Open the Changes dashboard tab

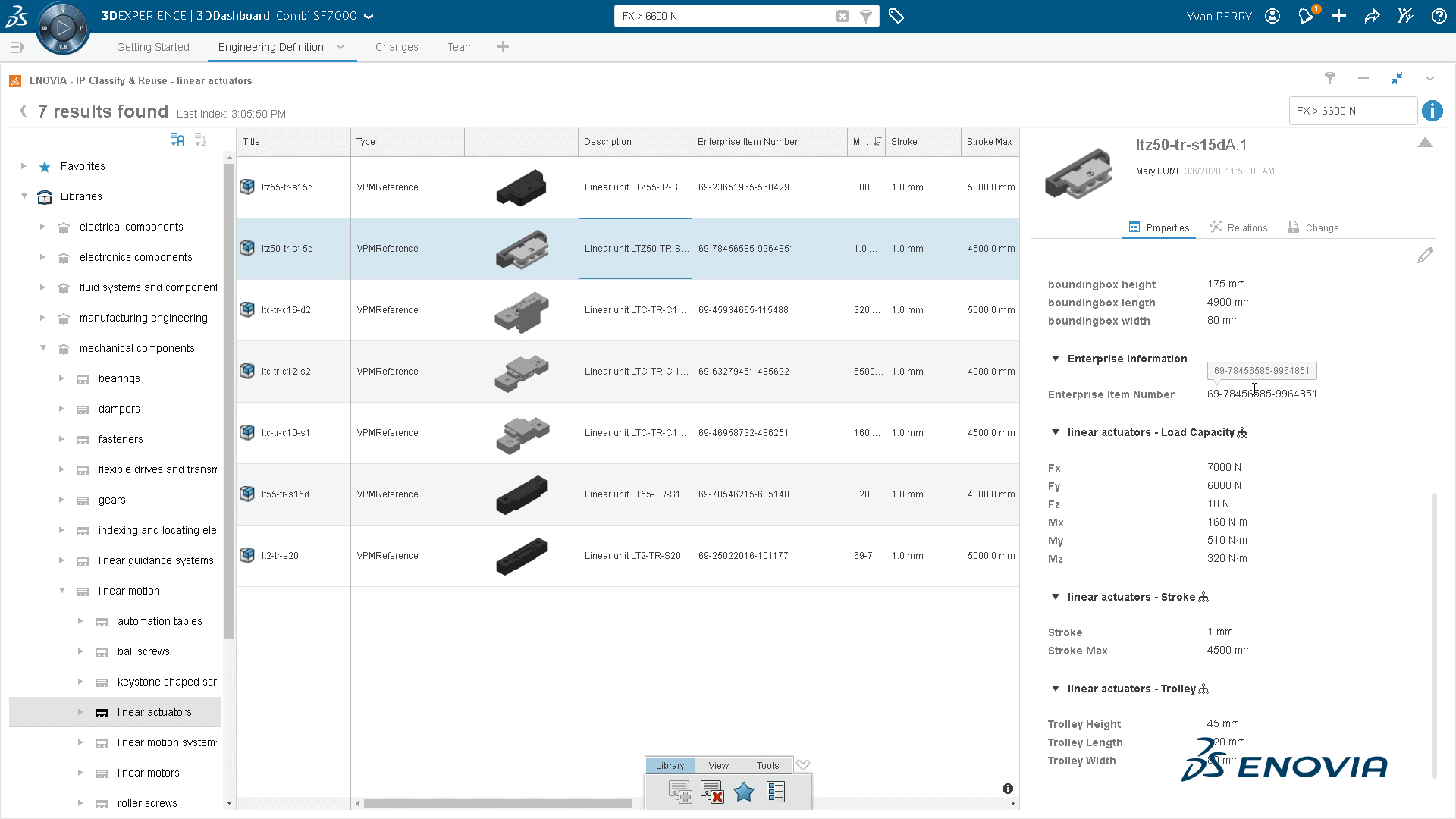(397, 47)
